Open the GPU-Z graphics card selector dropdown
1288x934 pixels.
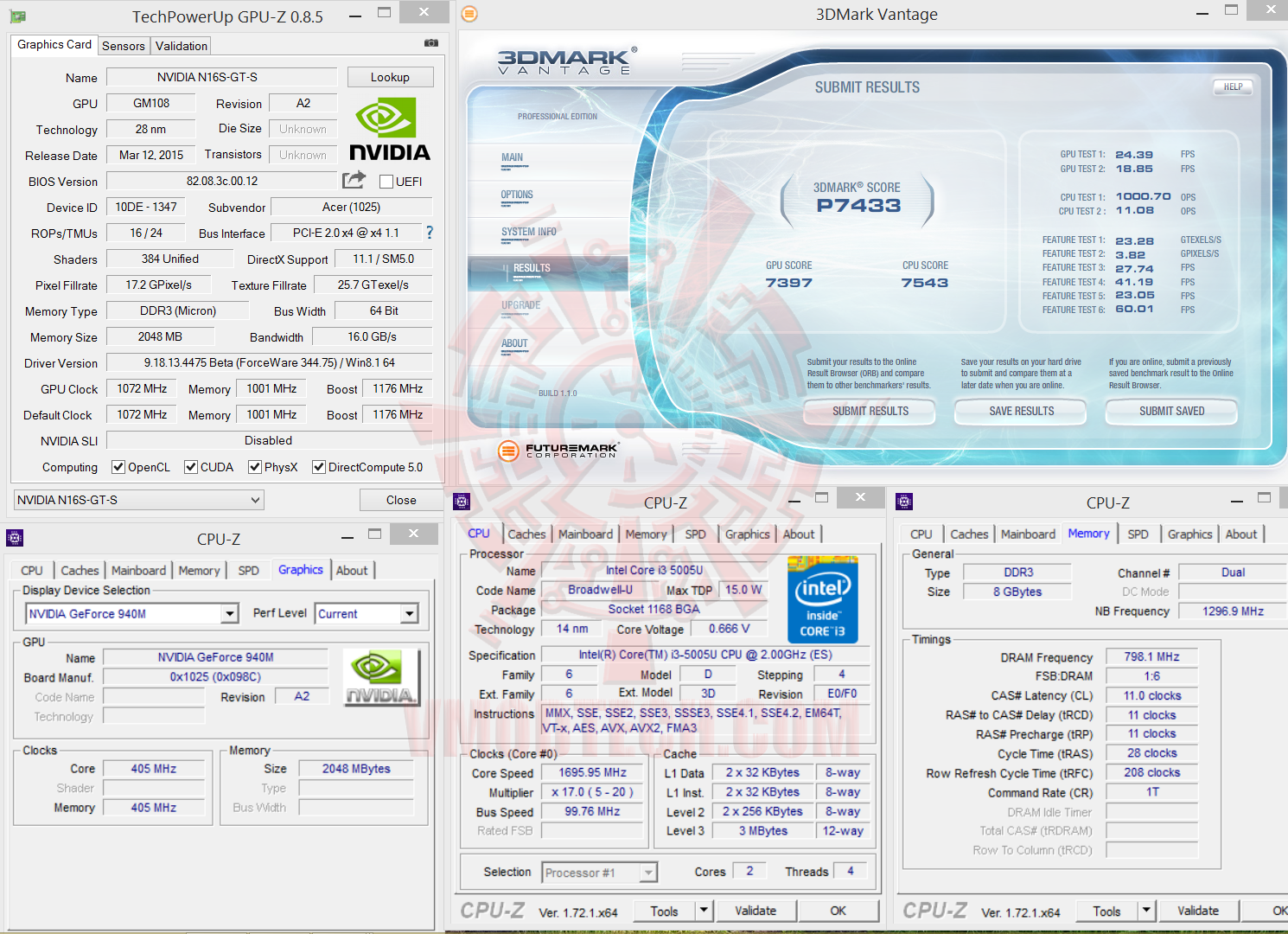coord(139,500)
